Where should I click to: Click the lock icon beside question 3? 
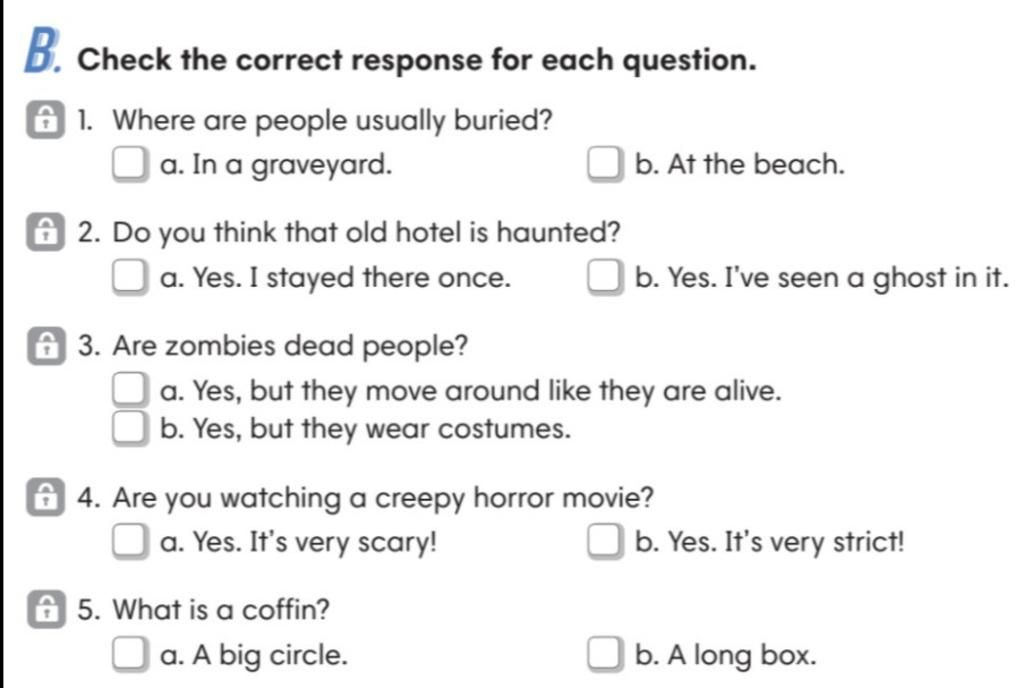[x=46, y=345]
